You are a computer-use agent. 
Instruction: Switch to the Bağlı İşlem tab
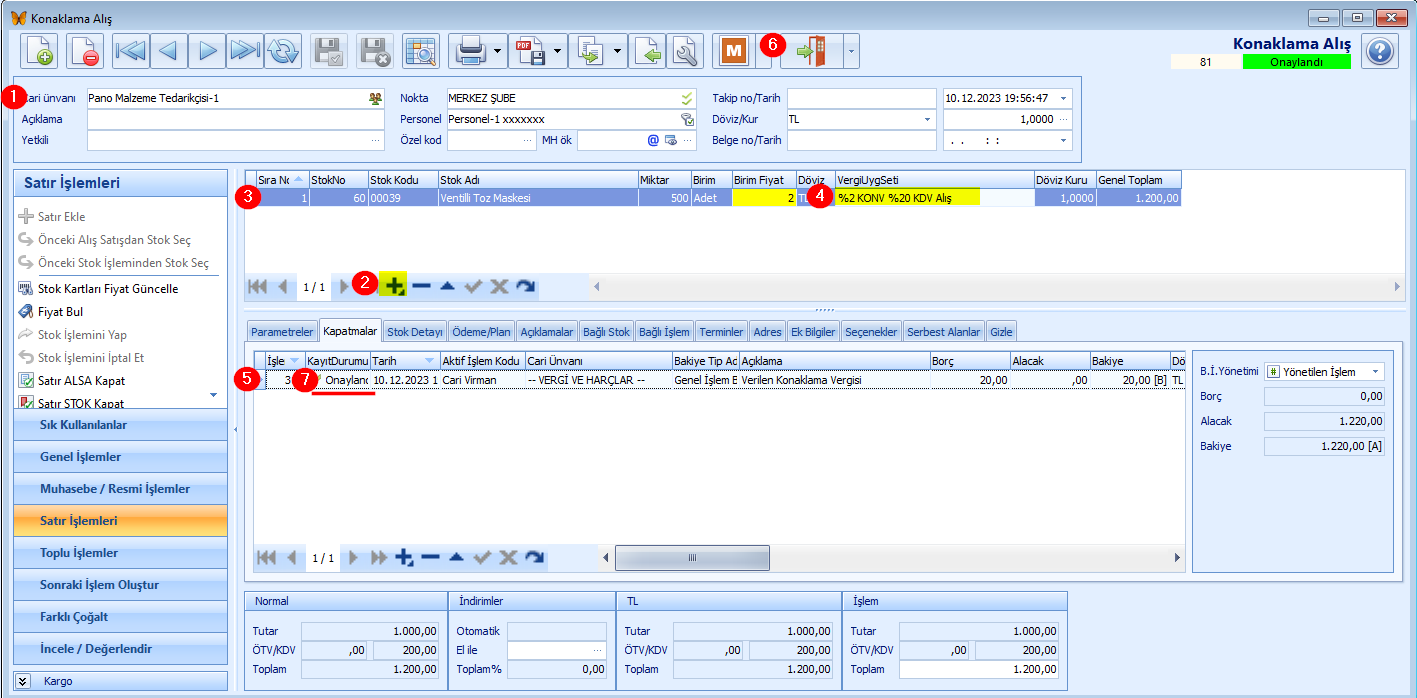[664, 332]
